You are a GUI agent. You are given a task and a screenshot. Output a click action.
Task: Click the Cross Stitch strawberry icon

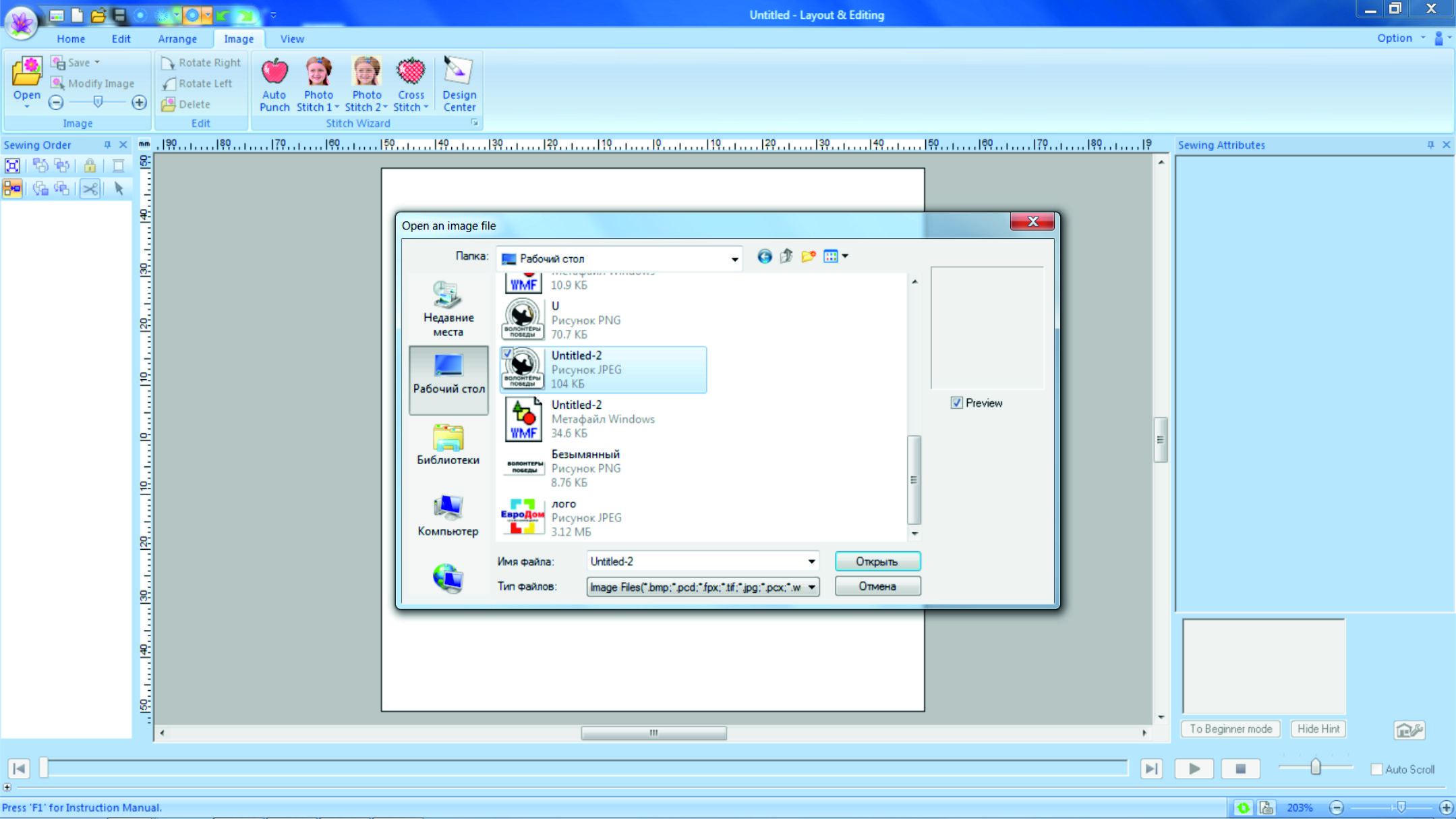coord(411,72)
